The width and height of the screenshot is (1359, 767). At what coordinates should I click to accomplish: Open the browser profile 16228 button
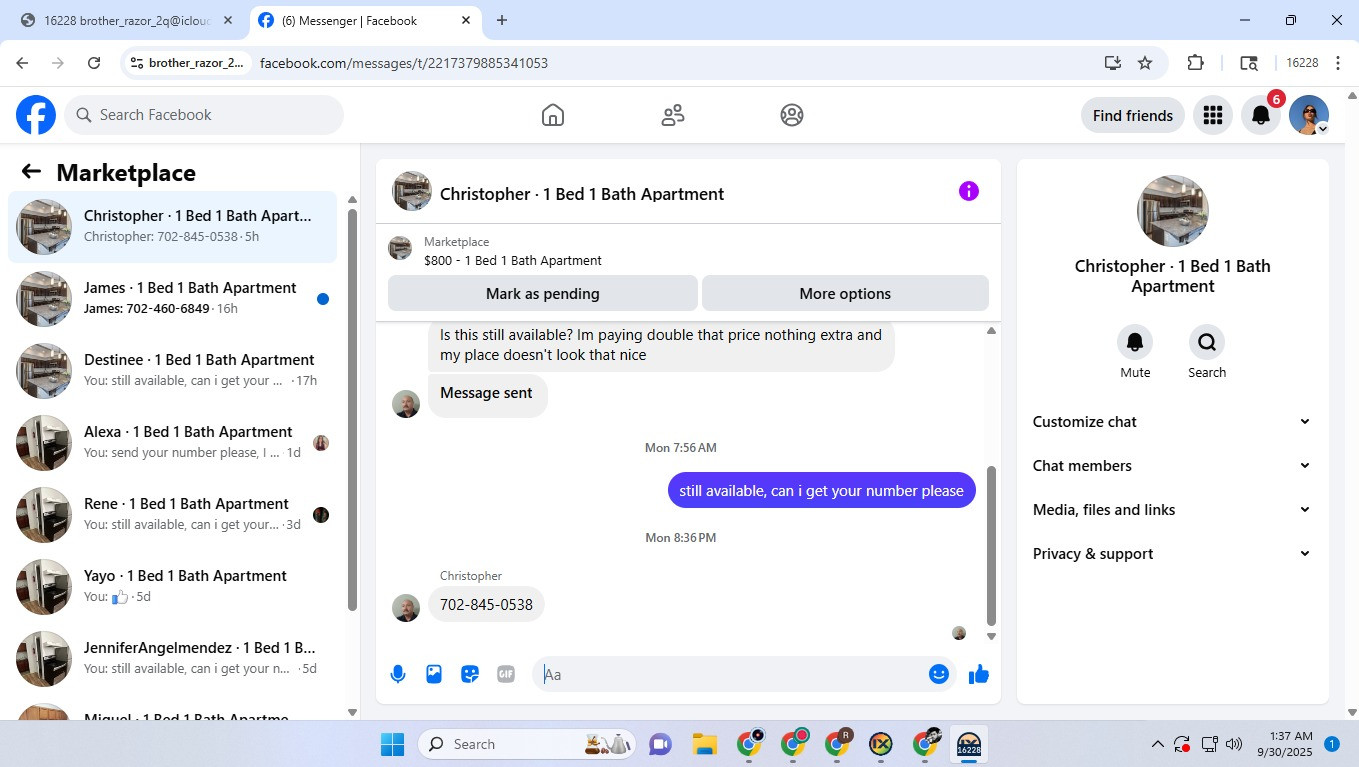[1302, 63]
